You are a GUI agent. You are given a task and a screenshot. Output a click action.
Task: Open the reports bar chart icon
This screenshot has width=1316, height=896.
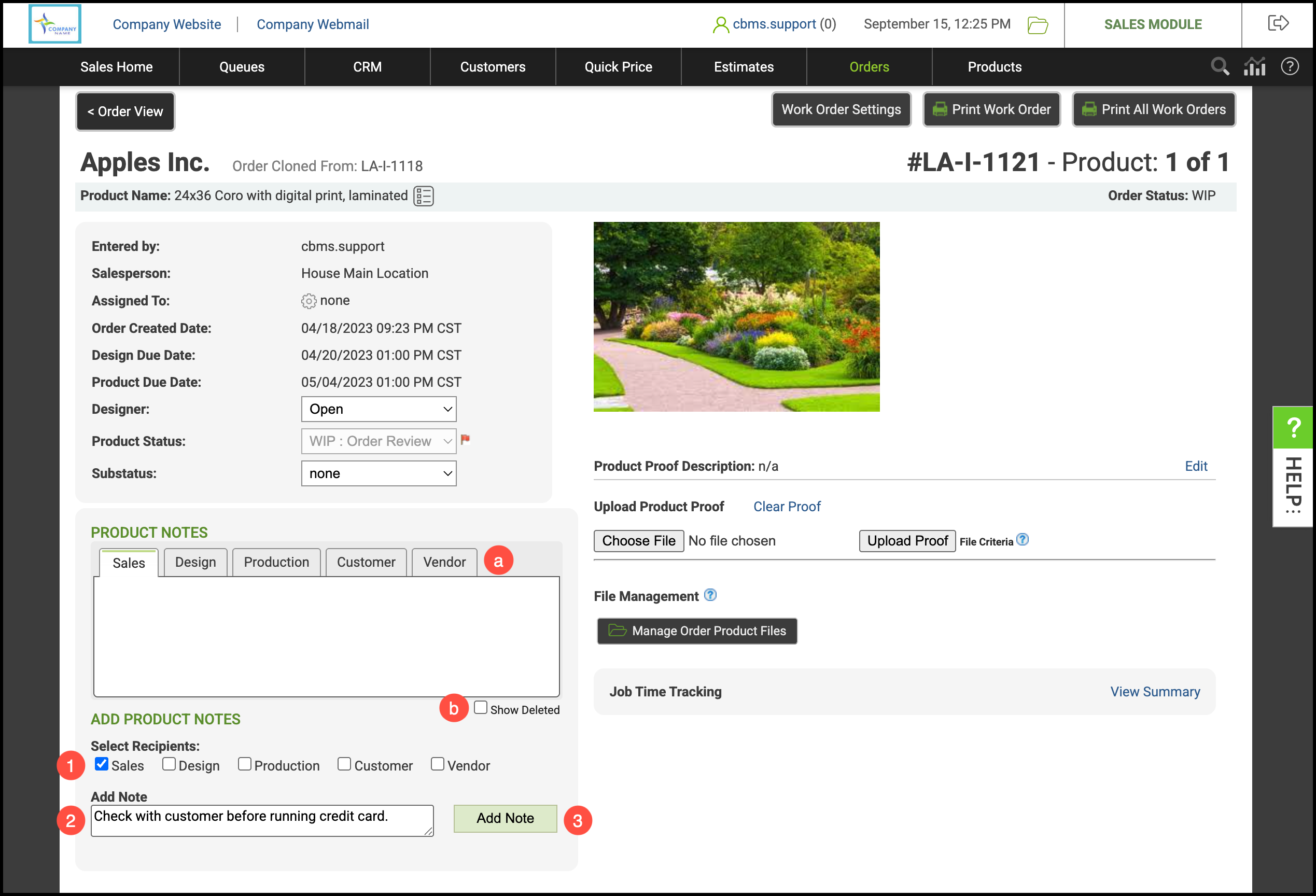pos(1254,67)
